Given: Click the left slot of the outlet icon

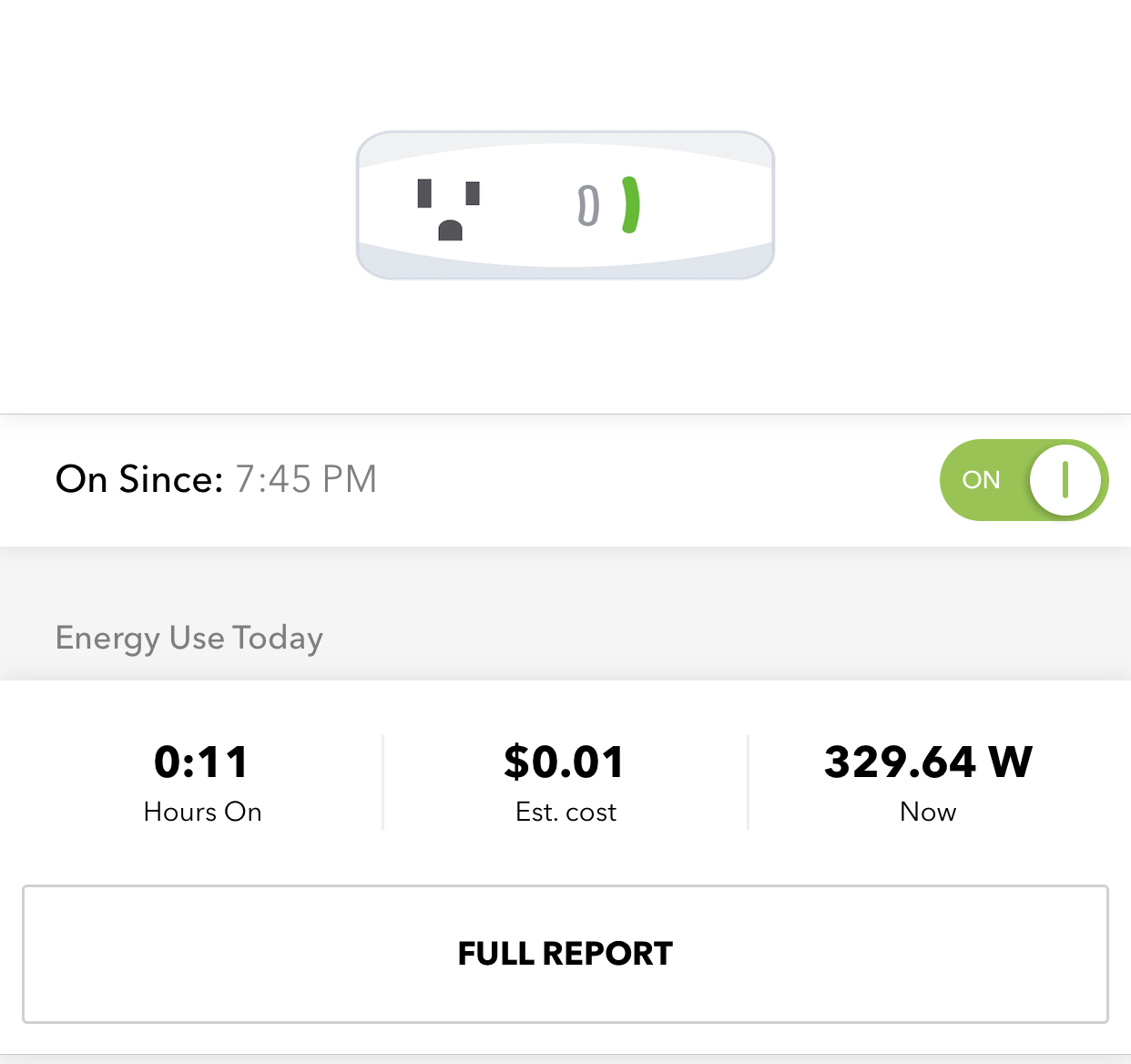Looking at the screenshot, I should coord(424,193).
